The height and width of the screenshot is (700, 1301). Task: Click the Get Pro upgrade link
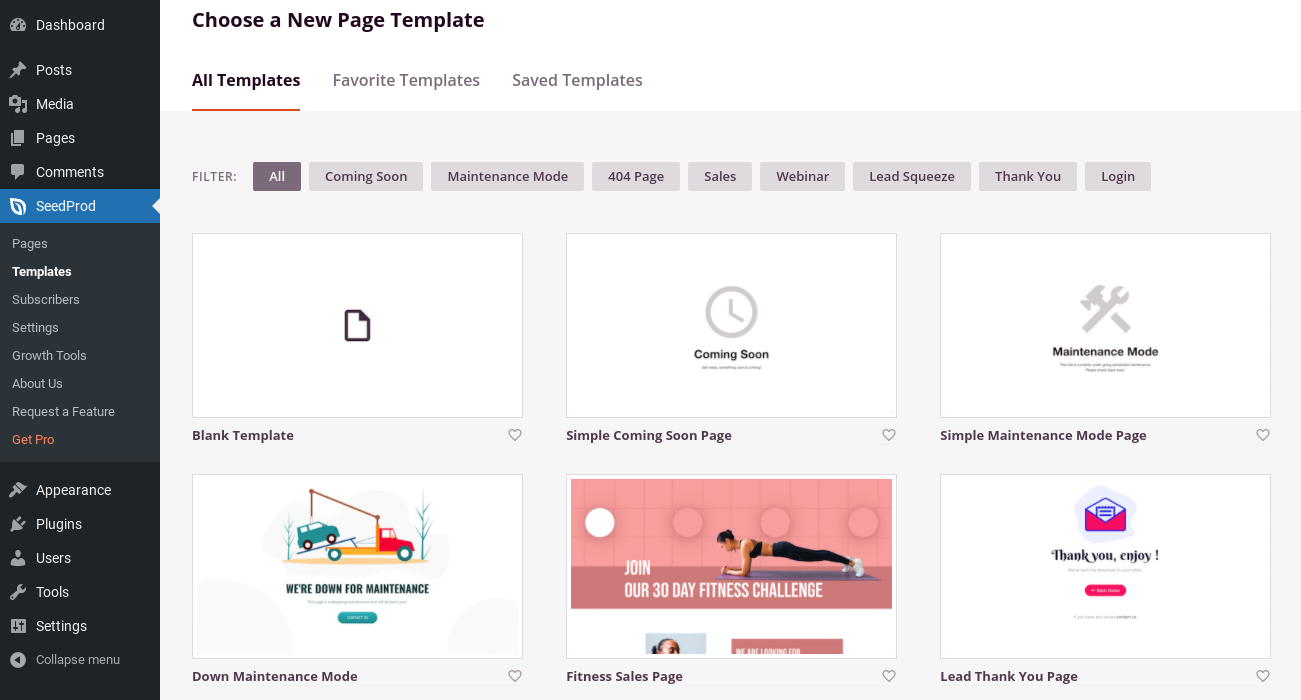(x=33, y=440)
